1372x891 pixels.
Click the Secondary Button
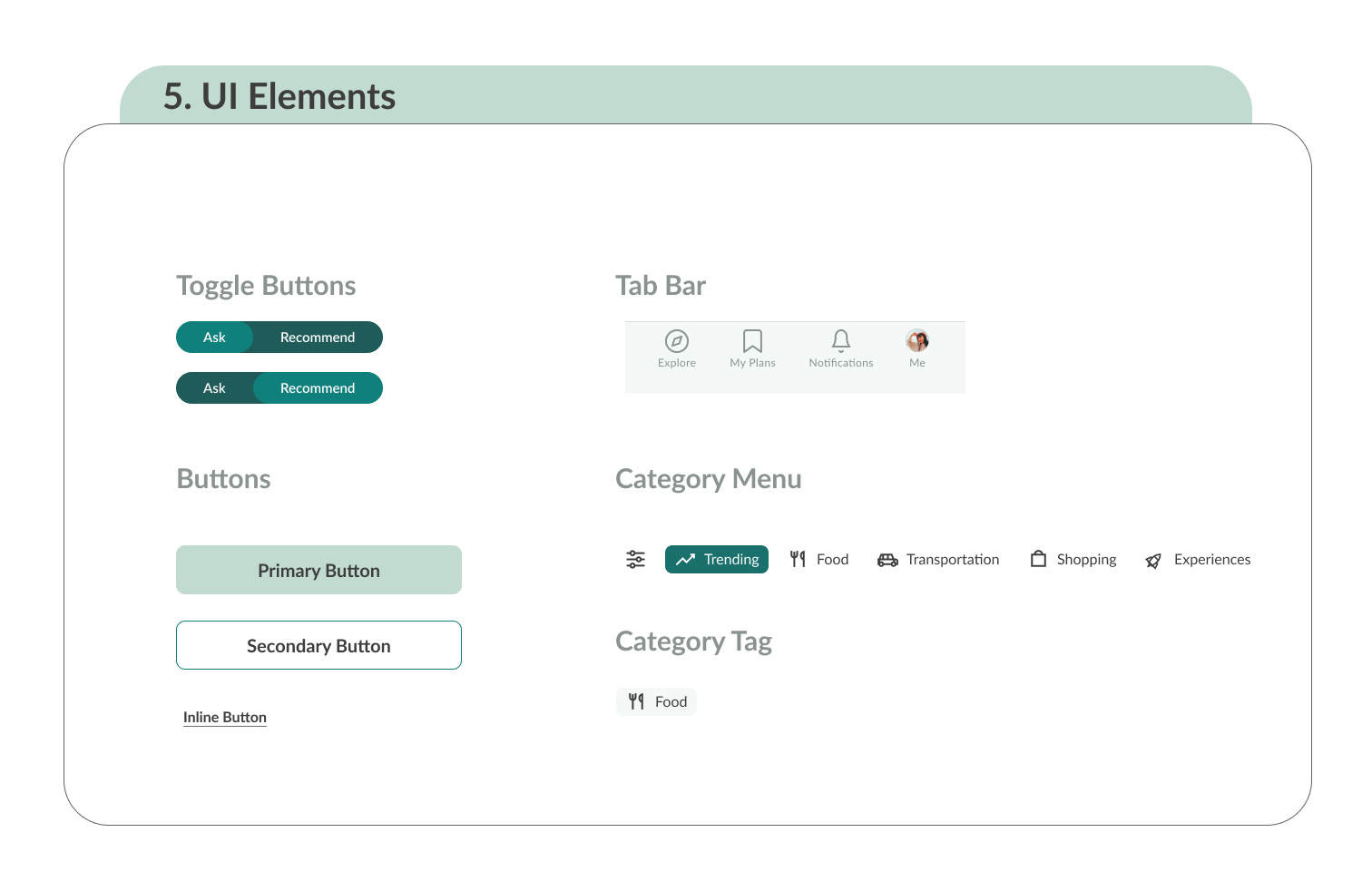pyautogui.click(x=318, y=645)
